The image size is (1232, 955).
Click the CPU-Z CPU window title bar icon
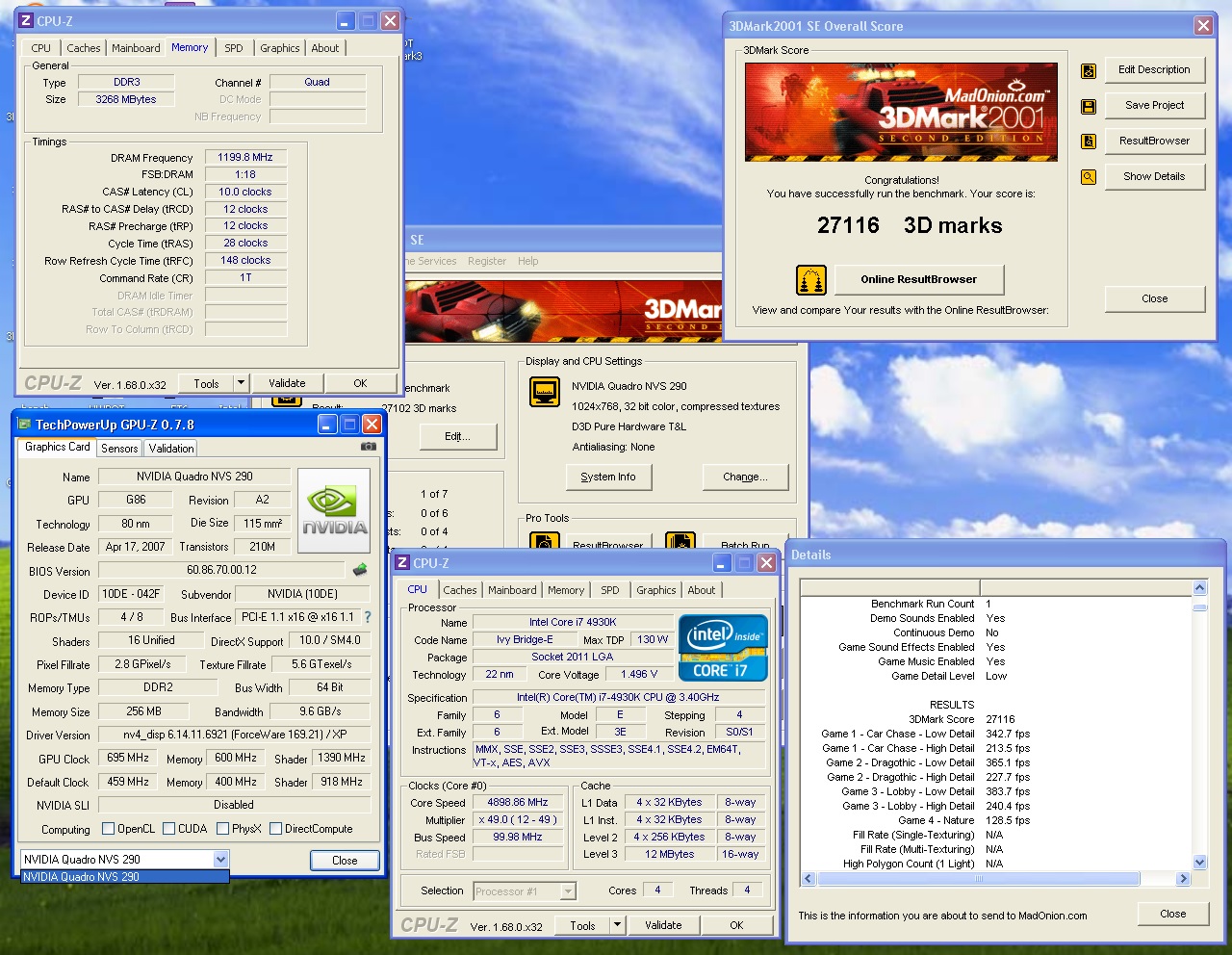point(402,563)
